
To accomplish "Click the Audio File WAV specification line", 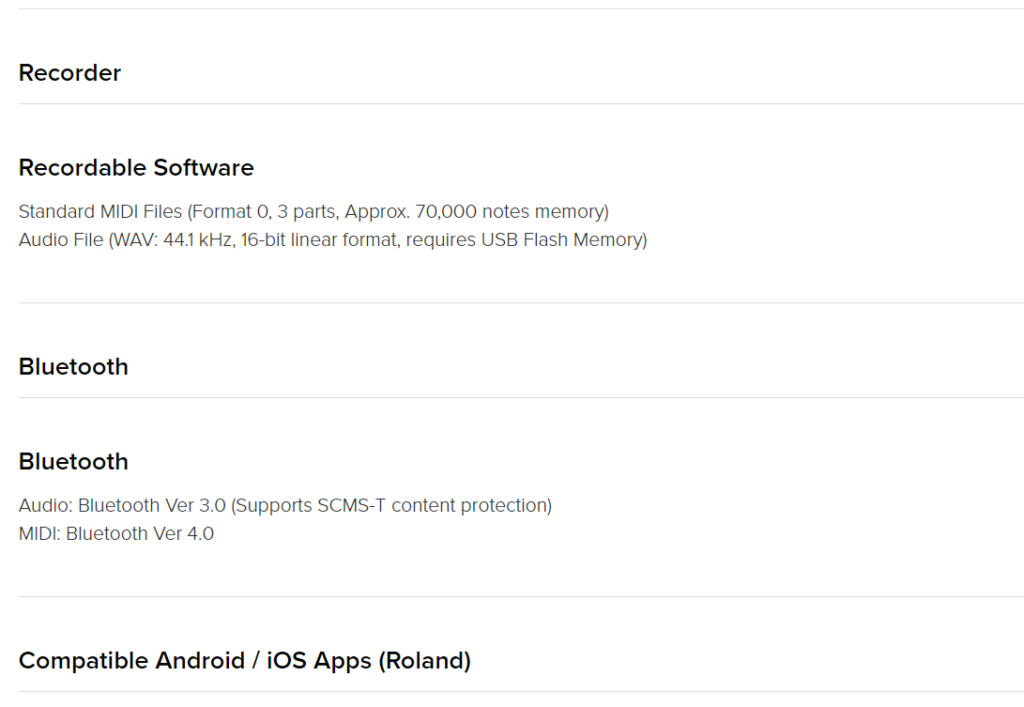I will [333, 240].
